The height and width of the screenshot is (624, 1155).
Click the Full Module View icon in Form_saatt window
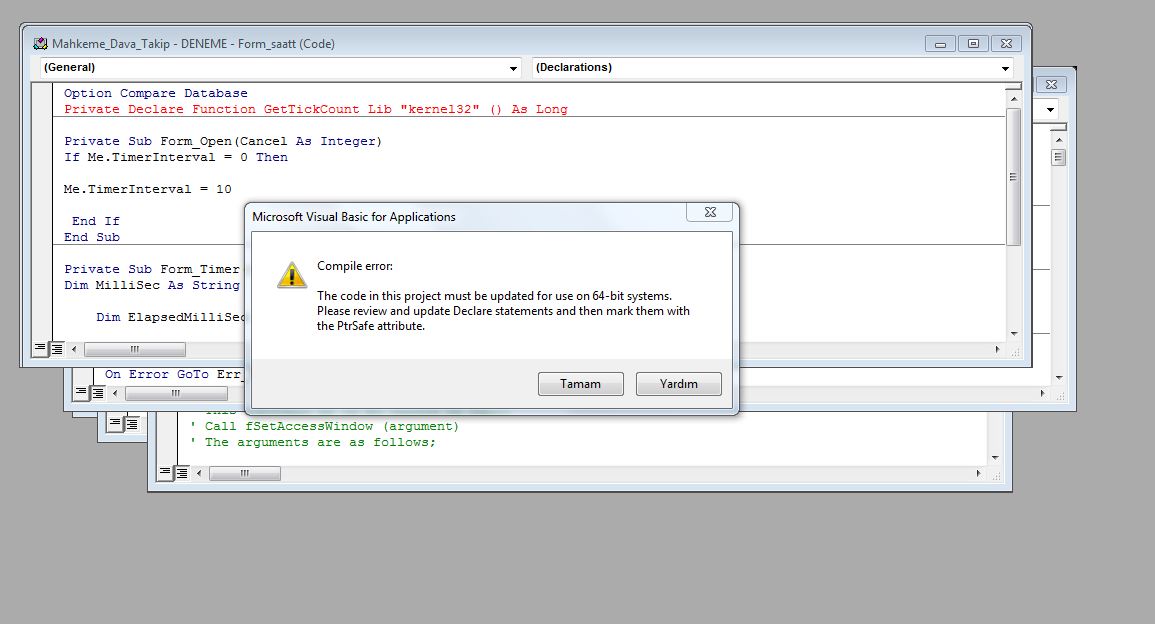(56, 349)
